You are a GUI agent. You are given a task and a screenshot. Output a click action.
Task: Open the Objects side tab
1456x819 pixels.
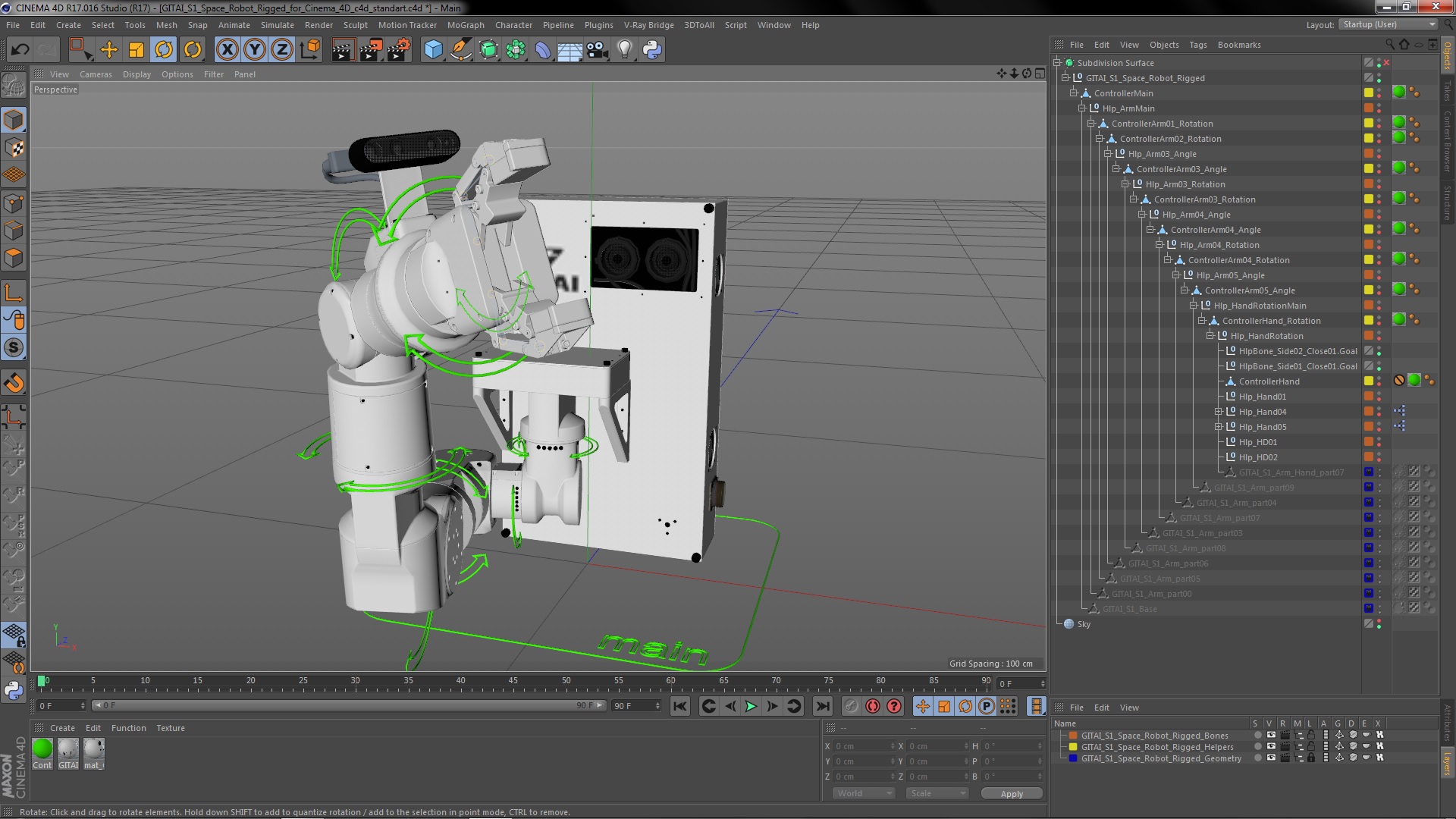1448,55
